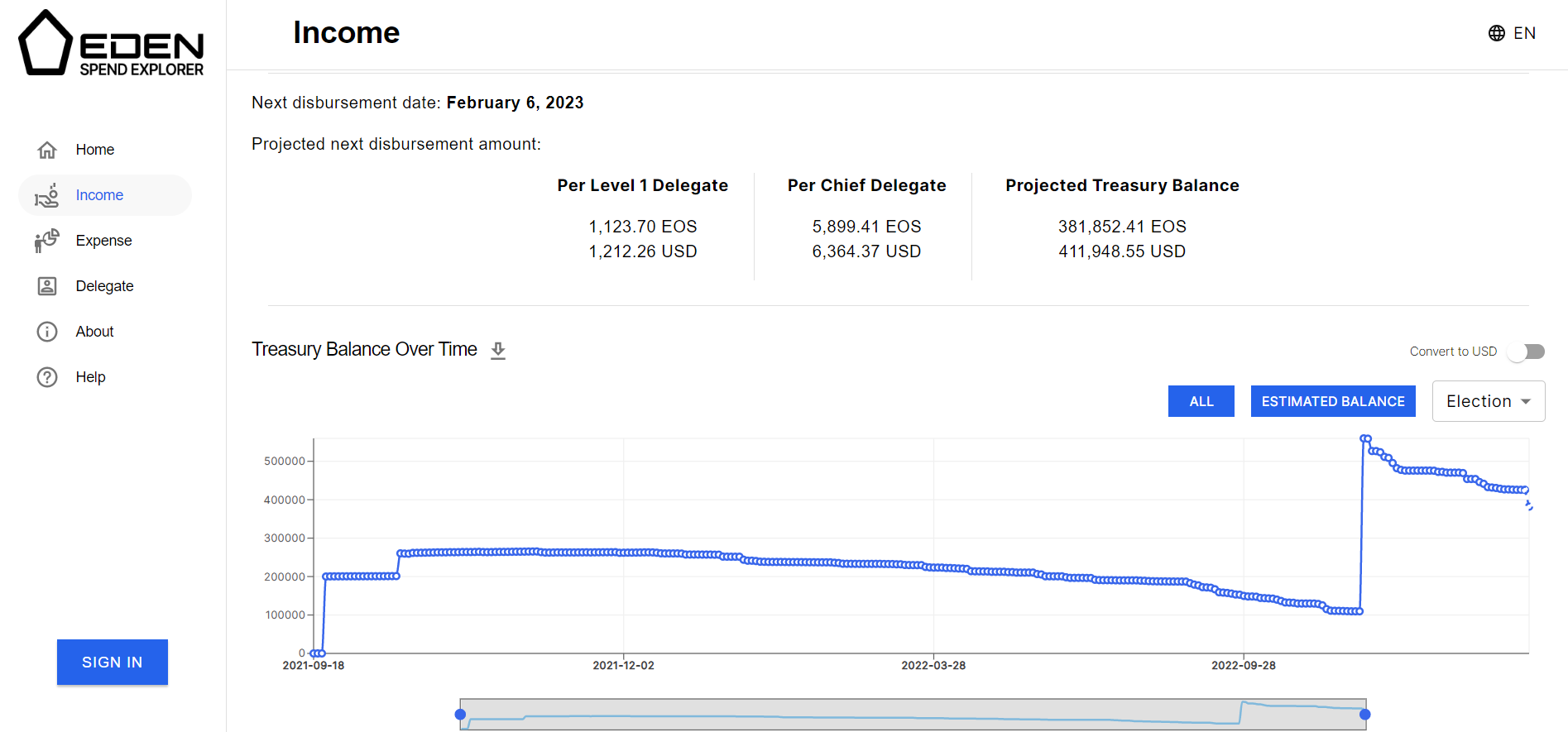Screen dimensions: 1568x732
Task: Click the globe language icon
Action: coord(1497,33)
